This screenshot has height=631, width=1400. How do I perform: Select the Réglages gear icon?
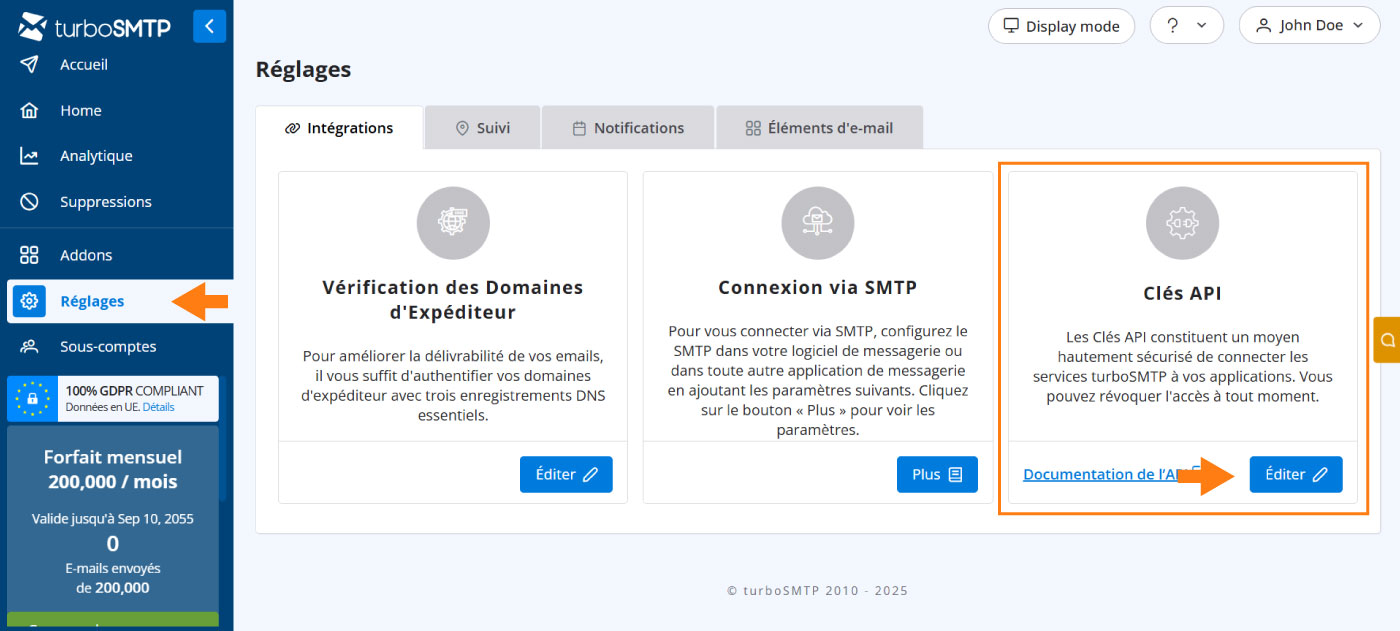30,301
